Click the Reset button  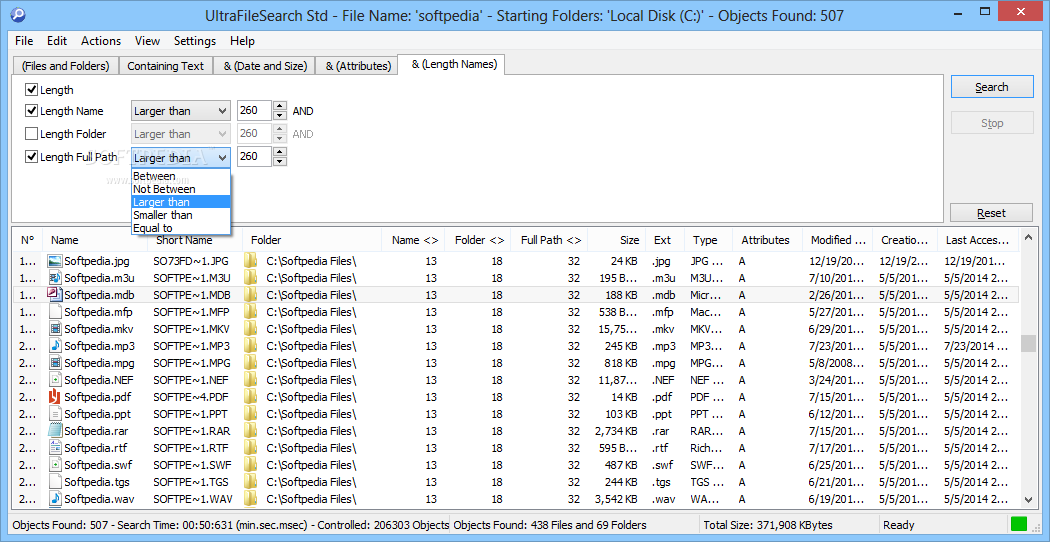point(992,213)
